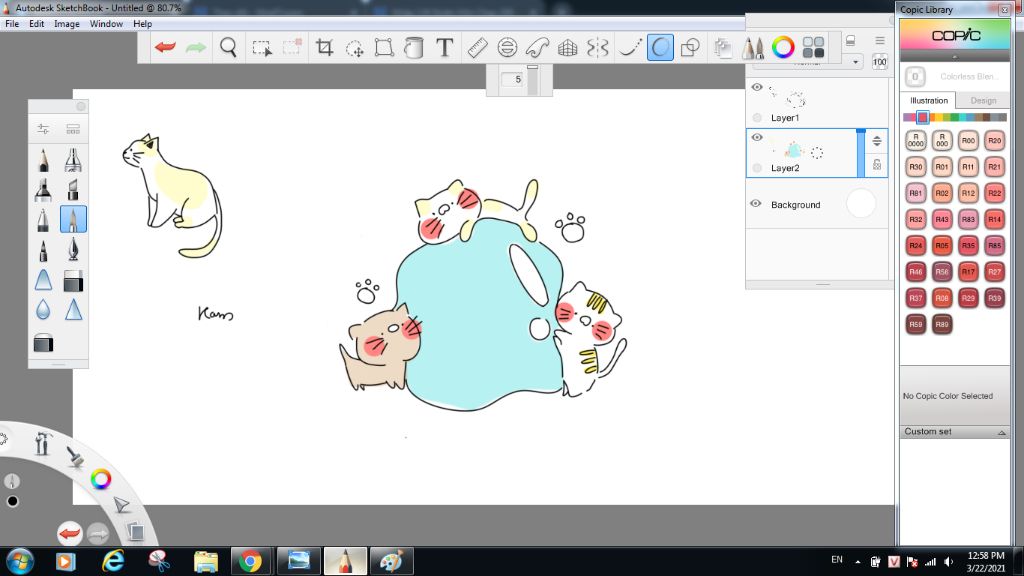Select the ballpoint pen brush
Image resolution: width=1024 pixels, height=576 pixels.
click(43, 219)
